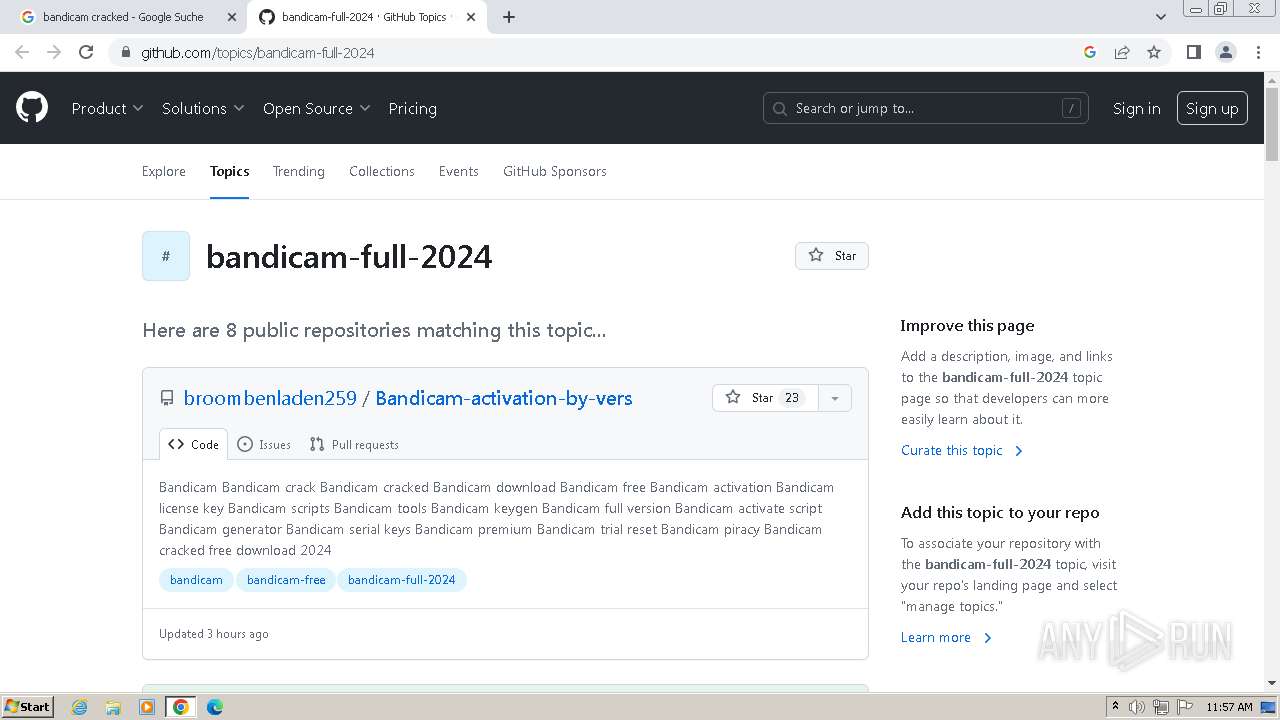This screenshot has height=720, width=1280.
Task: Click the Action Center flag icon
Action: pyautogui.click(x=1184, y=707)
